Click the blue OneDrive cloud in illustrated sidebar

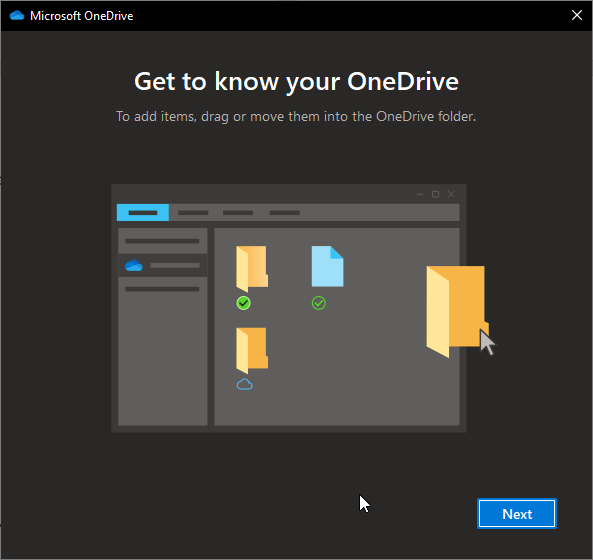[x=134, y=265]
